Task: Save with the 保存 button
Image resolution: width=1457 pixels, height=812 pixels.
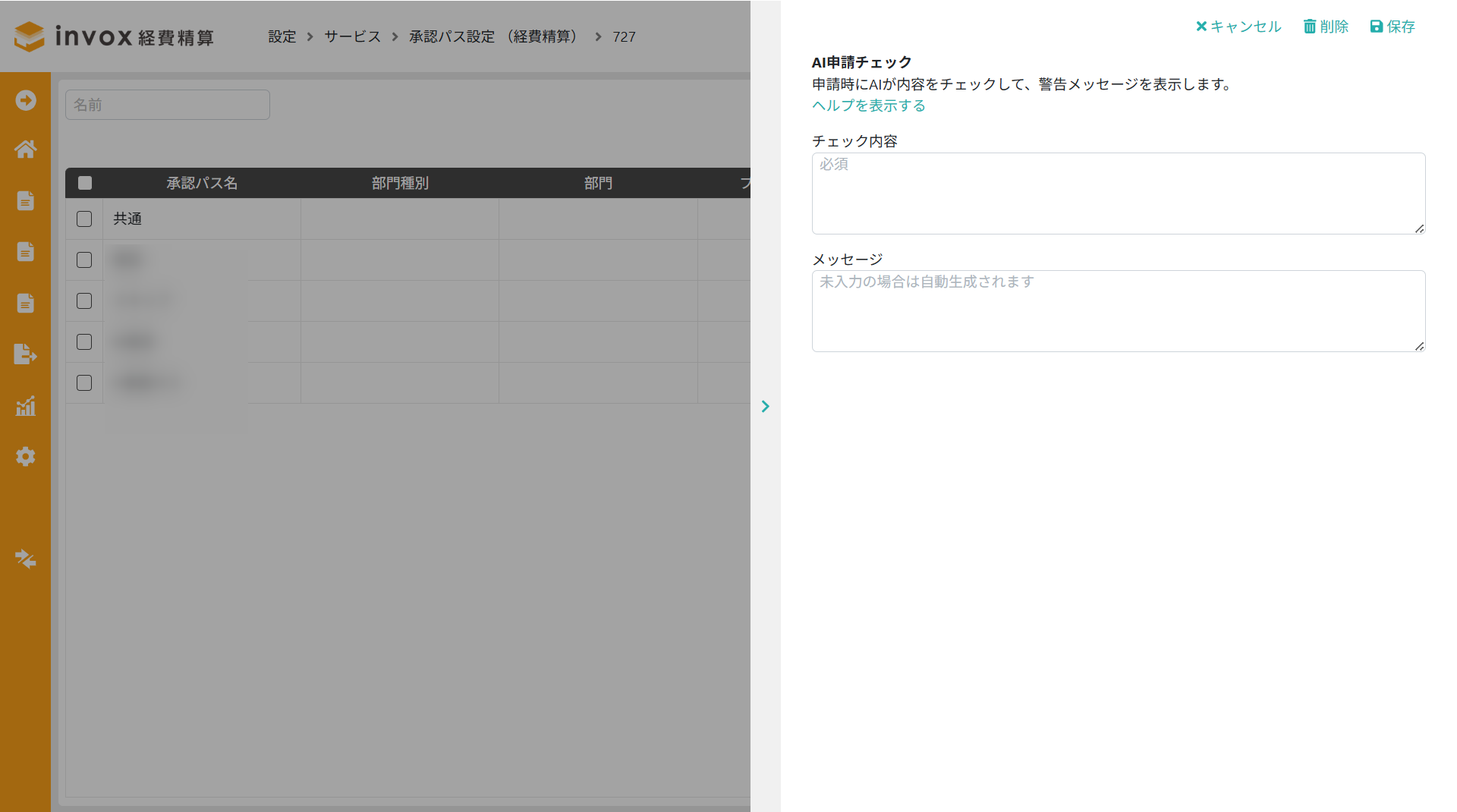Action: tap(1392, 27)
